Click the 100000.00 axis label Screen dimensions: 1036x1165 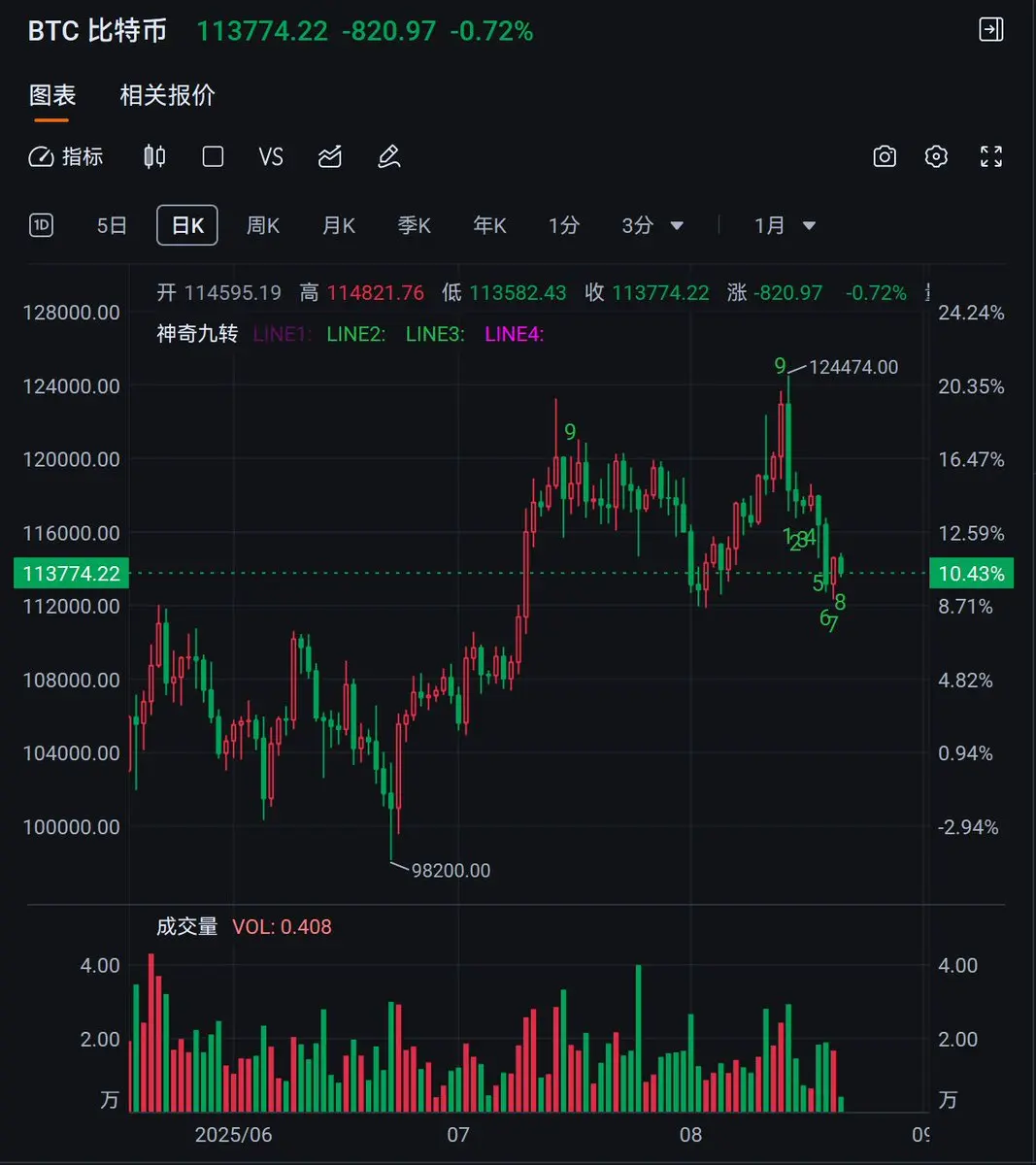[72, 827]
